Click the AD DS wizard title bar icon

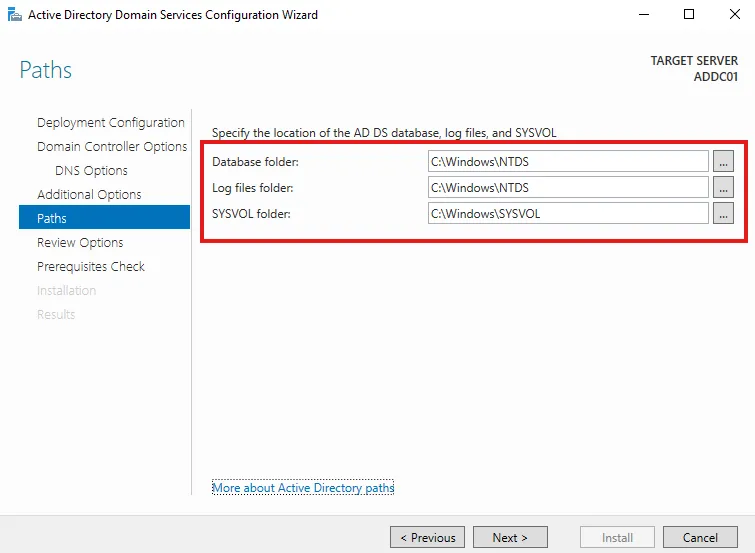[x=14, y=15]
